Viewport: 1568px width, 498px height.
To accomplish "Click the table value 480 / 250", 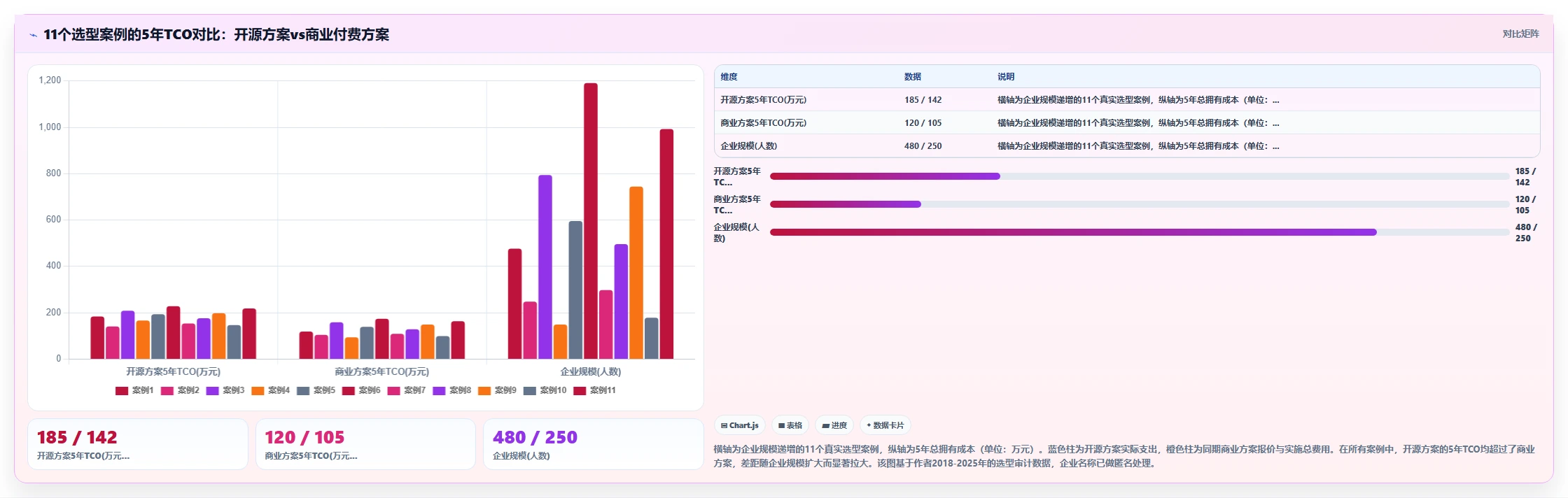I will tap(923, 146).
